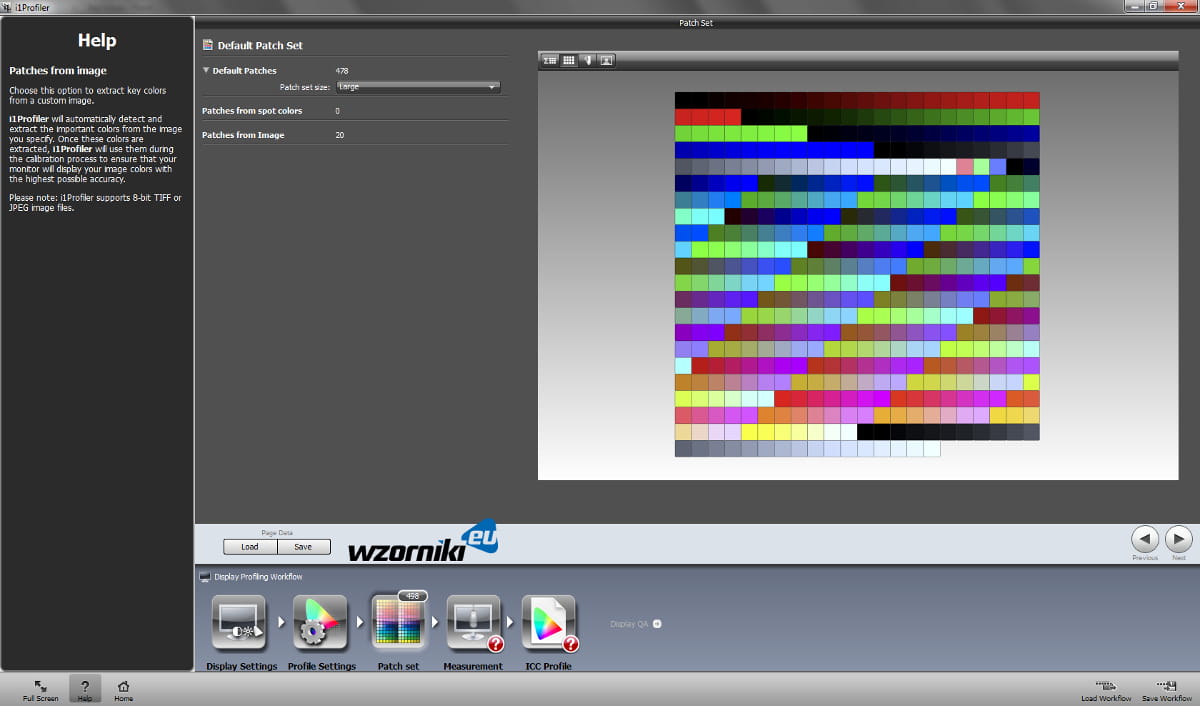Open the Display Settings workflow step
The width and height of the screenshot is (1200, 706).
tap(239, 624)
